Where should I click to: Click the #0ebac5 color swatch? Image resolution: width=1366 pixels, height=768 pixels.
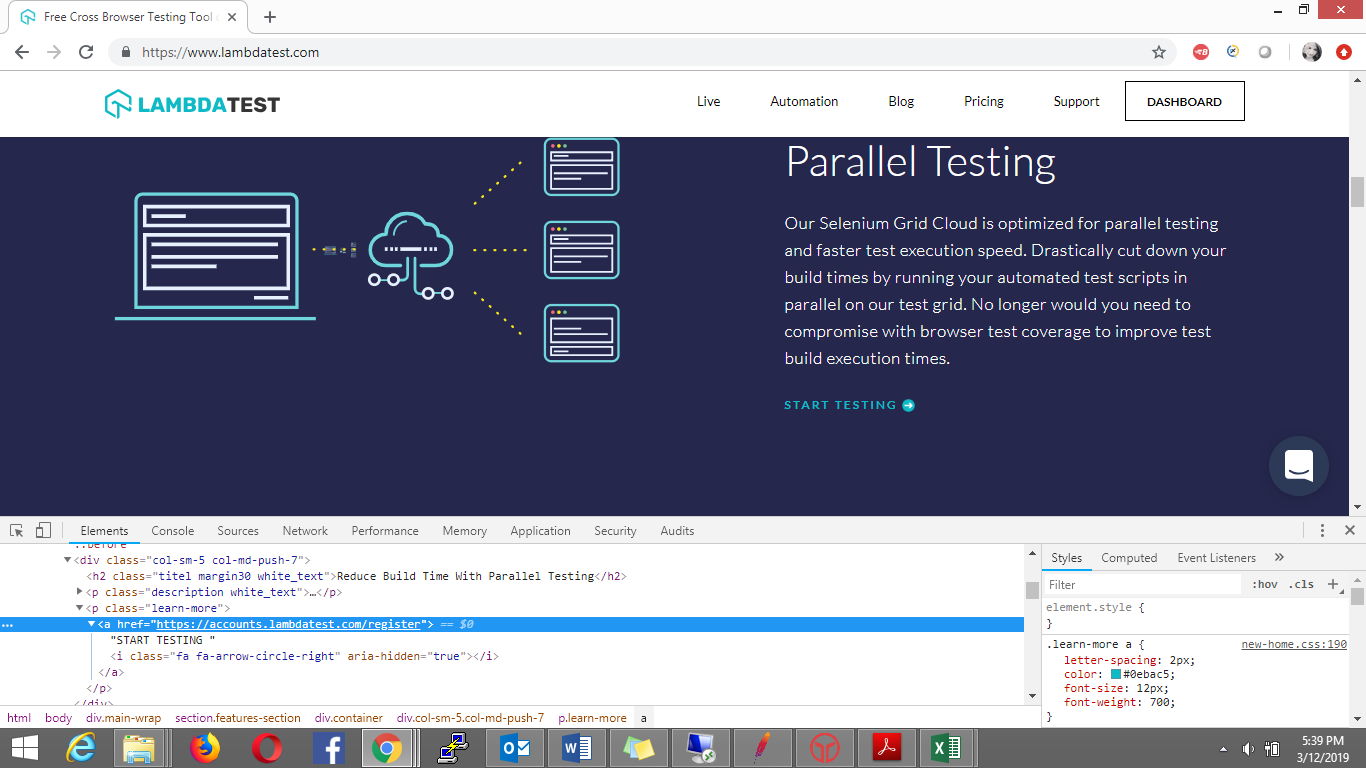pyautogui.click(x=1116, y=675)
